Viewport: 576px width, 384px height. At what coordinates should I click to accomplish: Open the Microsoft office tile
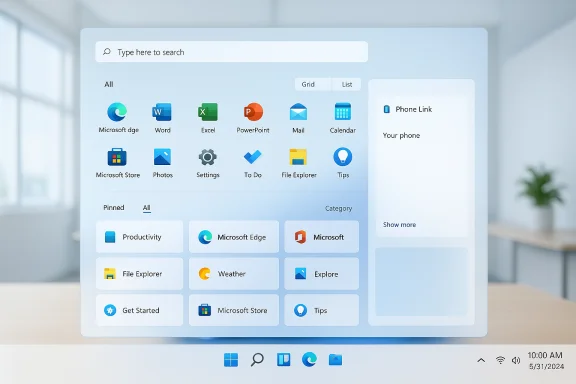pyautogui.click(x=321, y=237)
